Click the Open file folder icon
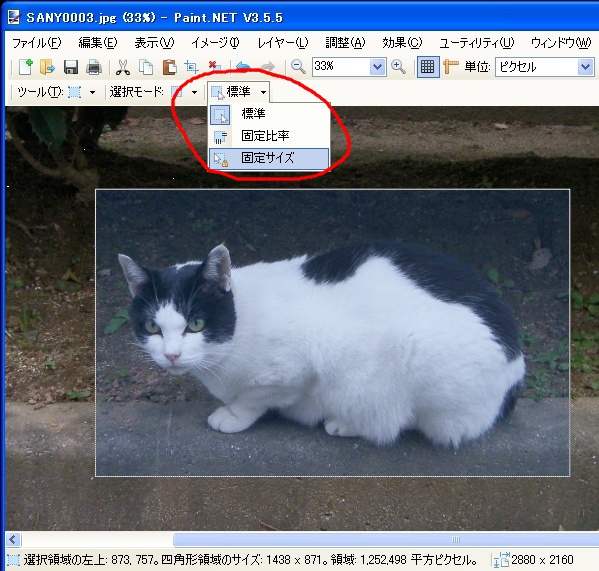Viewport: 599px width, 571px height. tap(48, 67)
